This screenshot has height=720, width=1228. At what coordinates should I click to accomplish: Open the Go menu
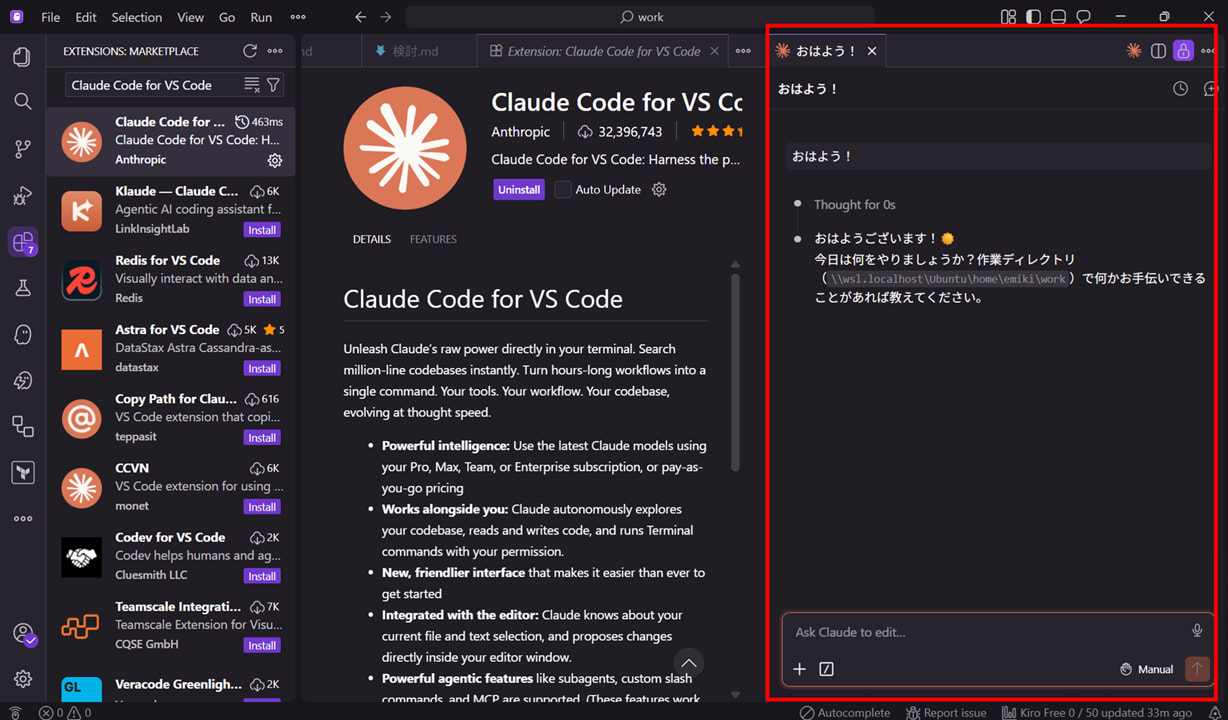click(x=227, y=17)
